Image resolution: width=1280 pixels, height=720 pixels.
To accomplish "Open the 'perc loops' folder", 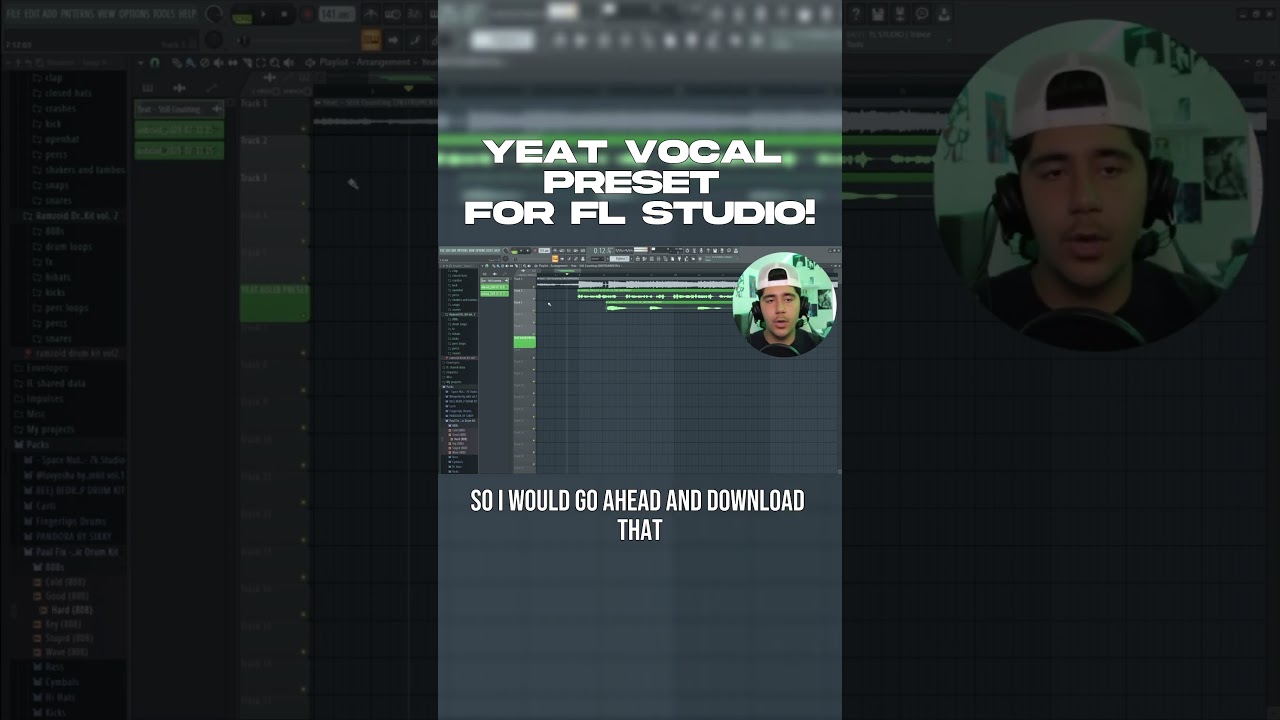I will tap(63, 308).
